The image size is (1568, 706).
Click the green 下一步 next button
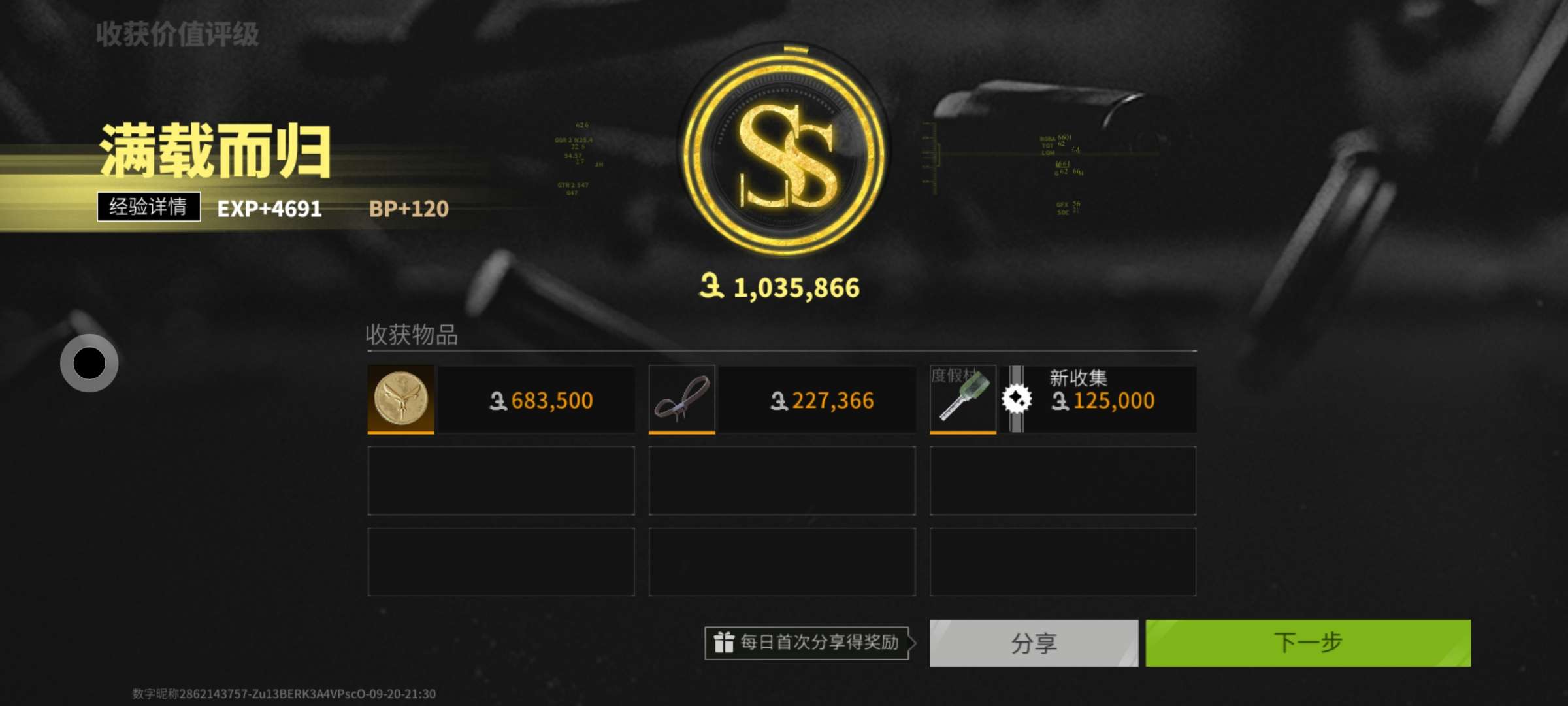coord(1308,643)
